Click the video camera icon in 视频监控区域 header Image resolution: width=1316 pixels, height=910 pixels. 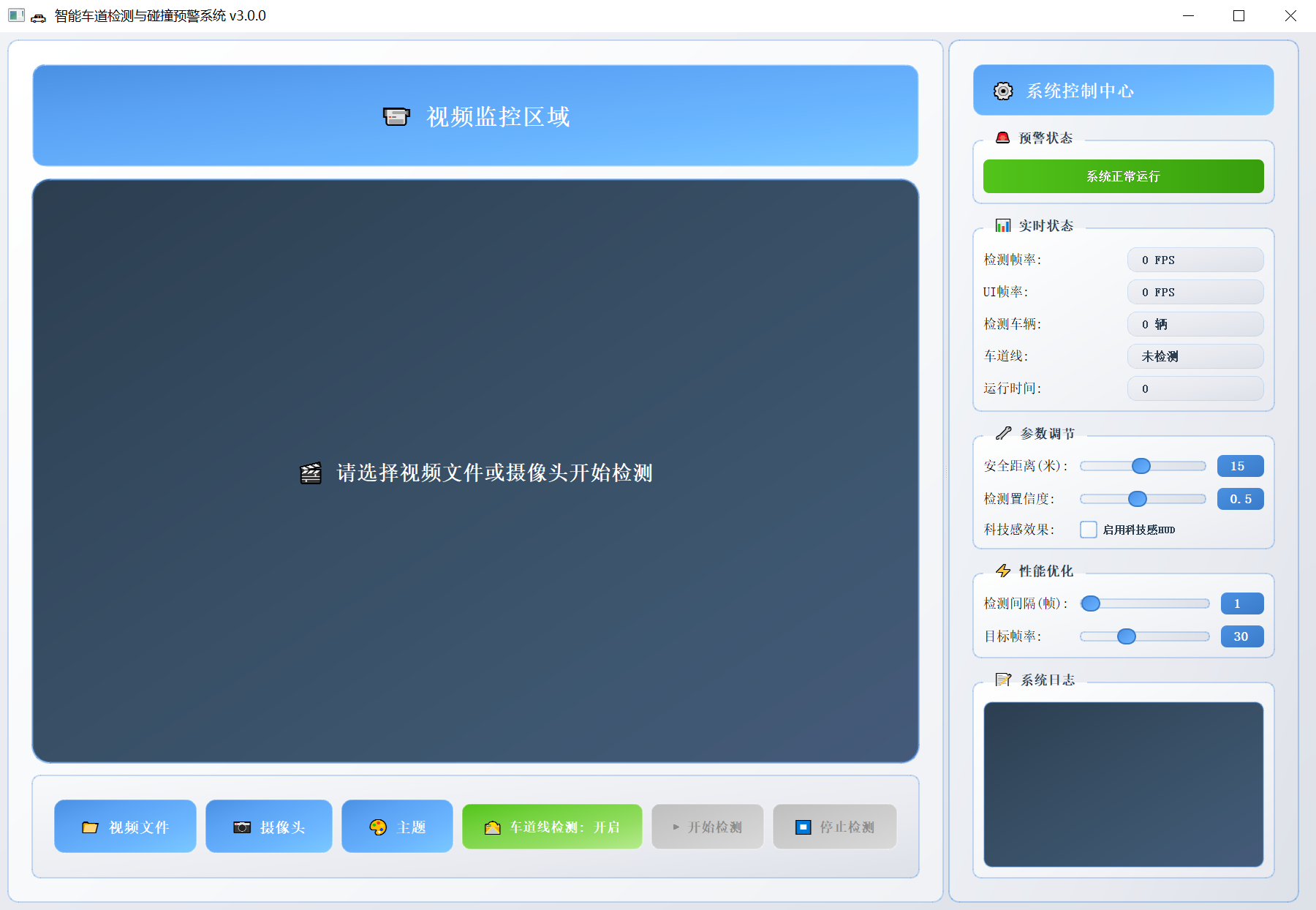[x=396, y=116]
